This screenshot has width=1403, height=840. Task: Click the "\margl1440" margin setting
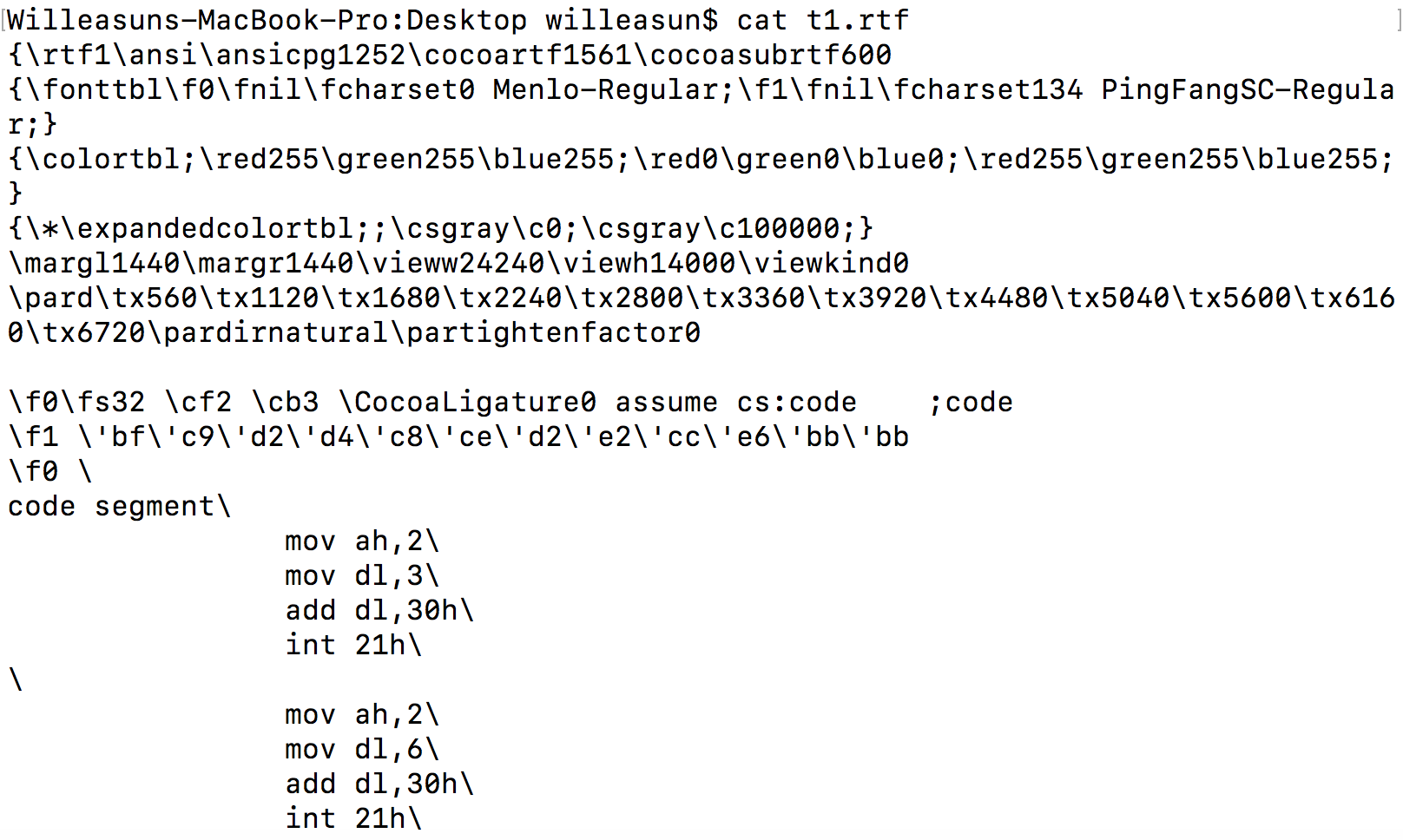[x=94, y=263]
